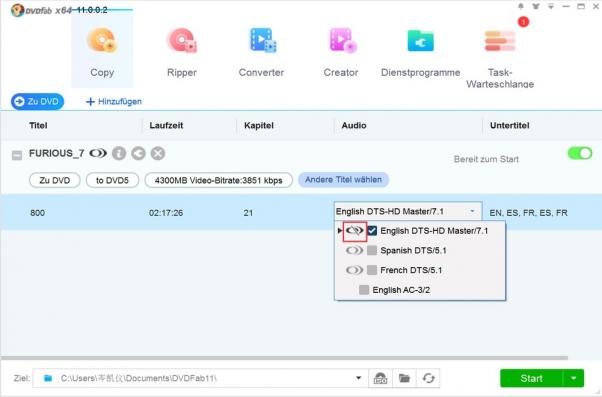Preview Spanish DTS/5.1 track eye icon

pyautogui.click(x=354, y=250)
